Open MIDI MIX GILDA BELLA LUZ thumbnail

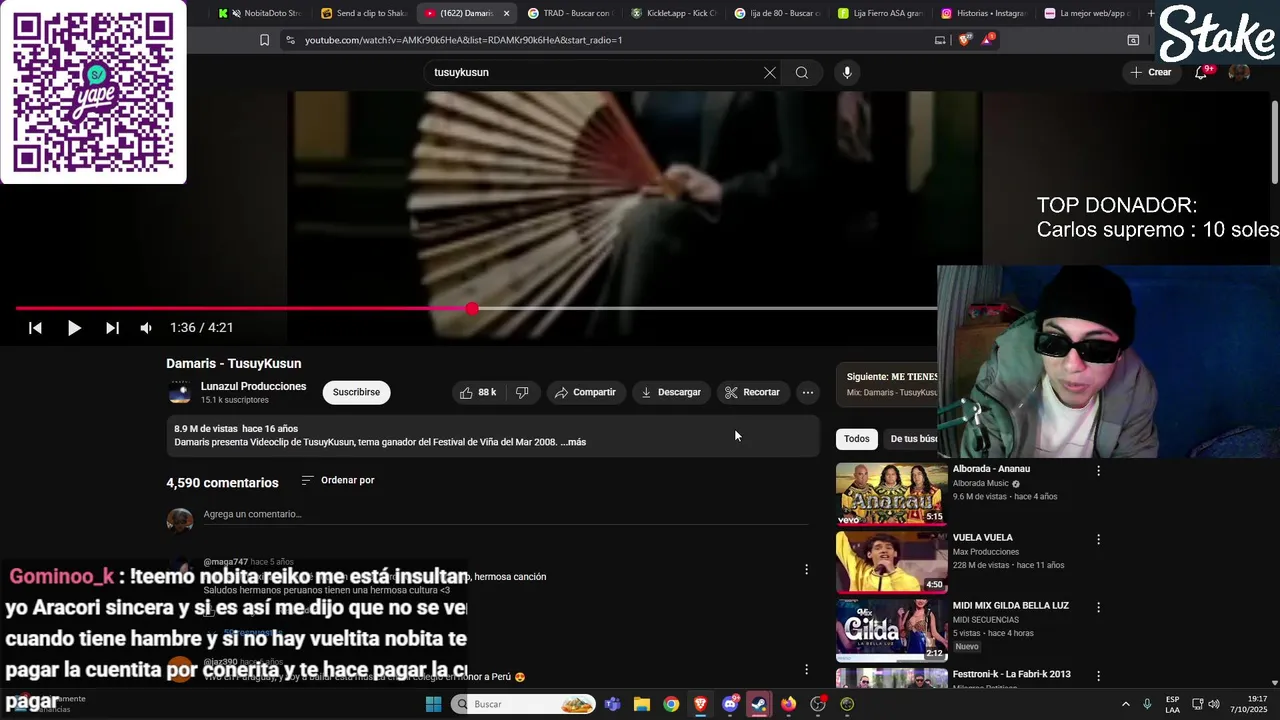point(891,630)
